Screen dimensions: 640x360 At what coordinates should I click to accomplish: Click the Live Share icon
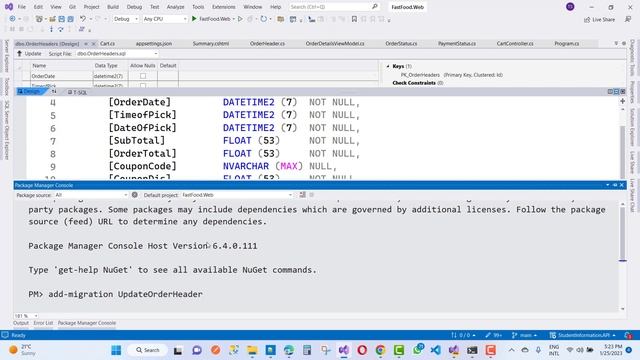pos(587,19)
